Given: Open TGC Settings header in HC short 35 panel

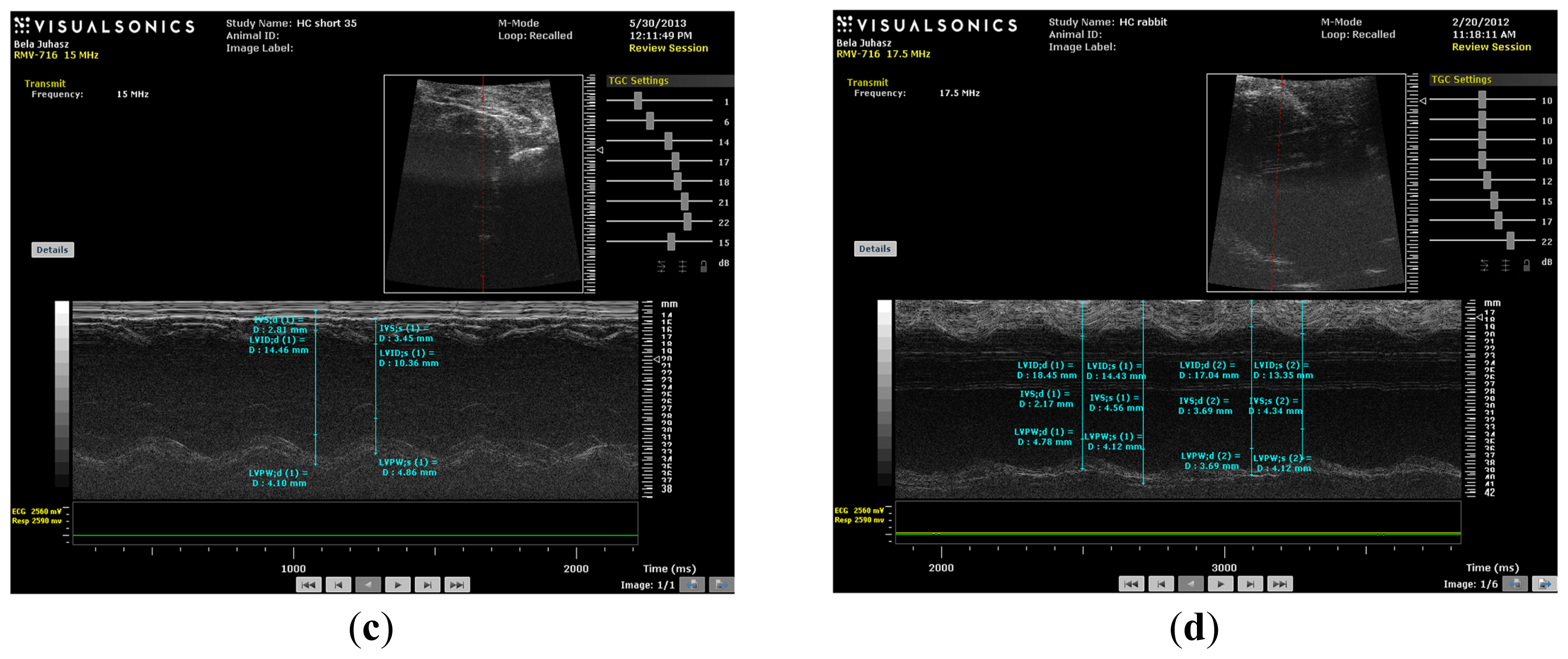Looking at the screenshot, I should click(x=639, y=81).
